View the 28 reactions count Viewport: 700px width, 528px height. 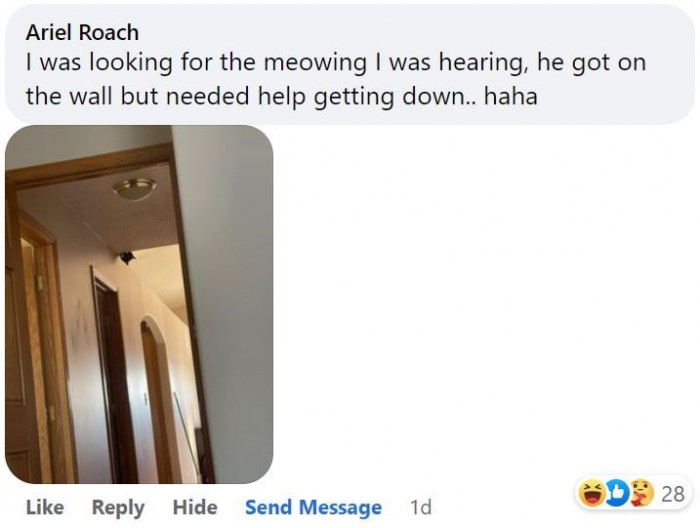(673, 494)
